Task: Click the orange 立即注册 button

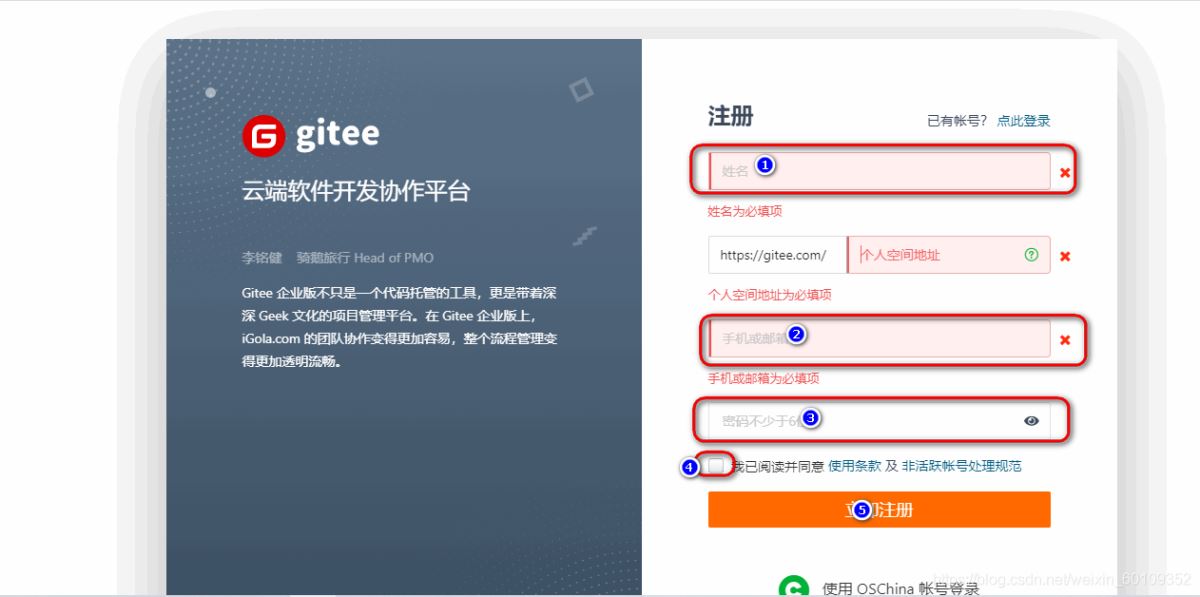Action: [879, 509]
